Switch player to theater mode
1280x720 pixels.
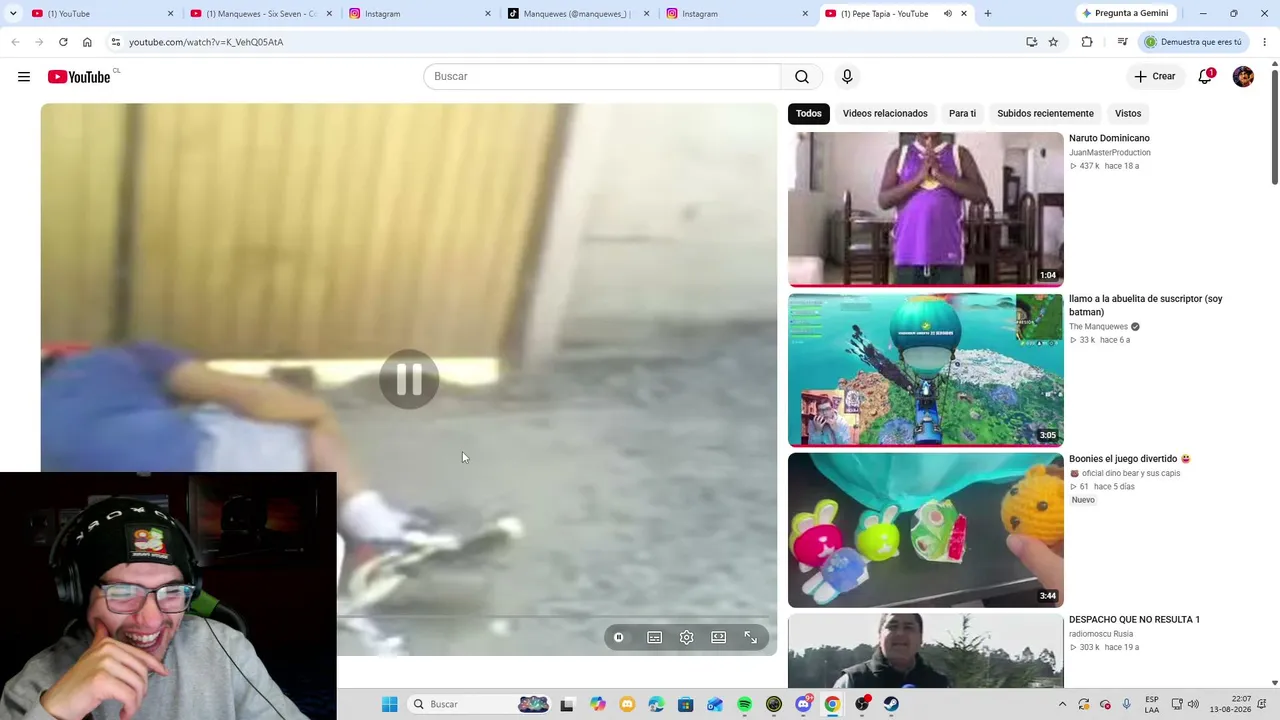pyautogui.click(x=719, y=637)
